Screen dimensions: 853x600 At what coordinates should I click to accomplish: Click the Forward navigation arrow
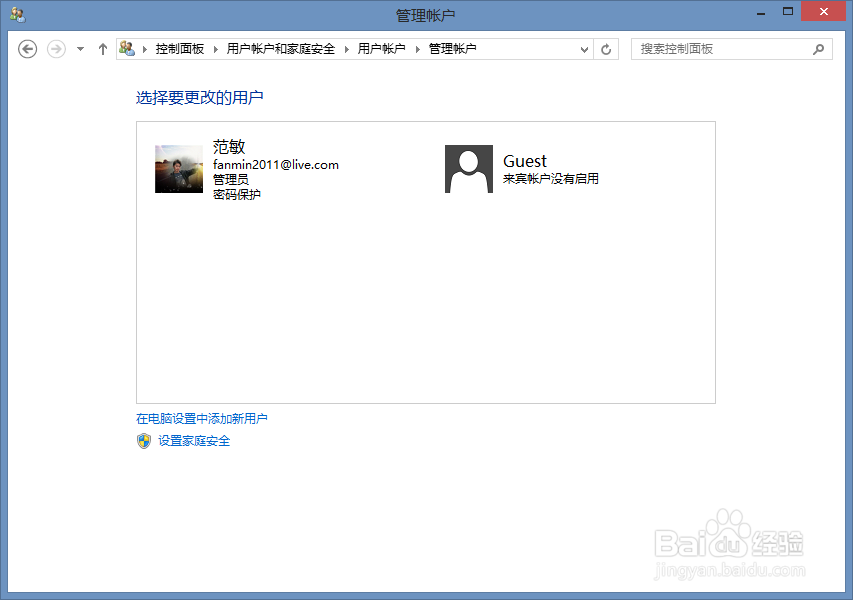point(56,49)
